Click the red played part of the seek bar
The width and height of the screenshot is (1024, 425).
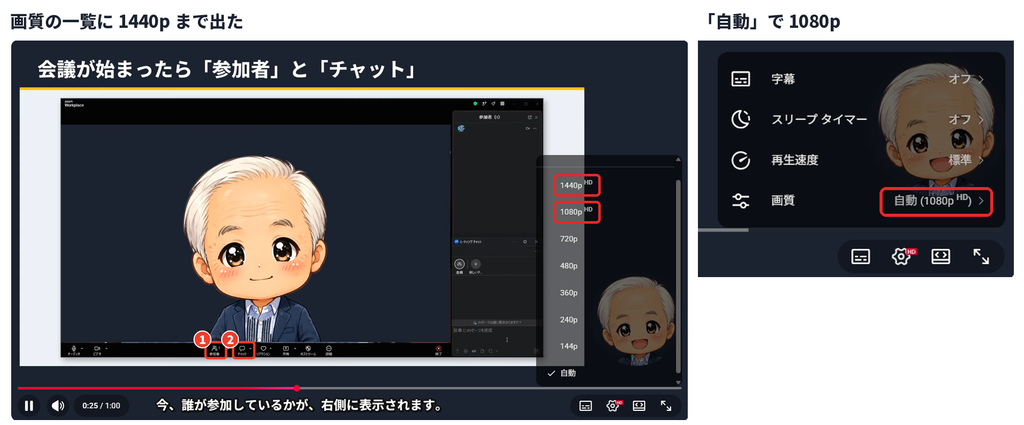(x=157, y=388)
